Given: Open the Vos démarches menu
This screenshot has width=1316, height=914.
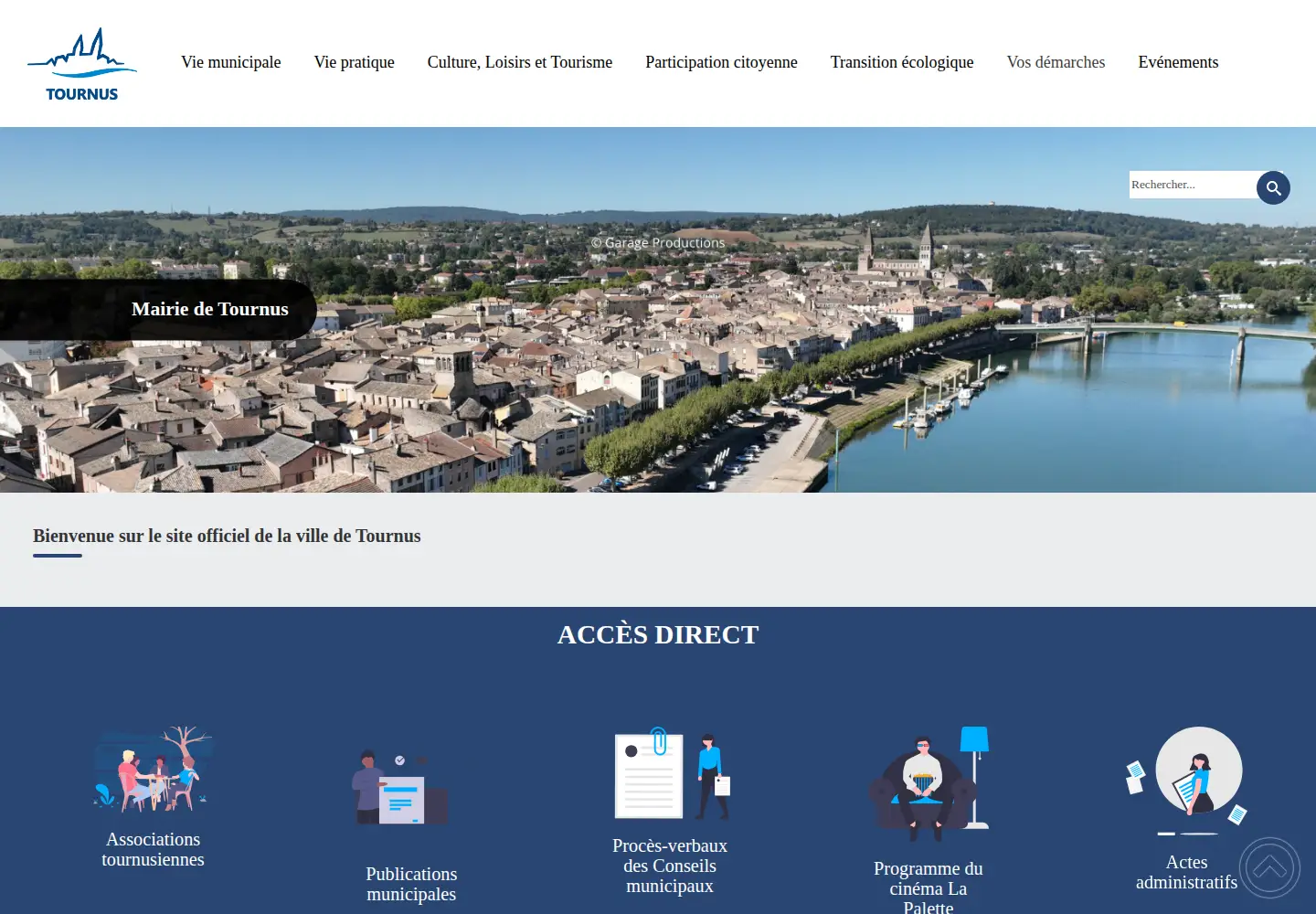Looking at the screenshot, I should [1056, 62].
